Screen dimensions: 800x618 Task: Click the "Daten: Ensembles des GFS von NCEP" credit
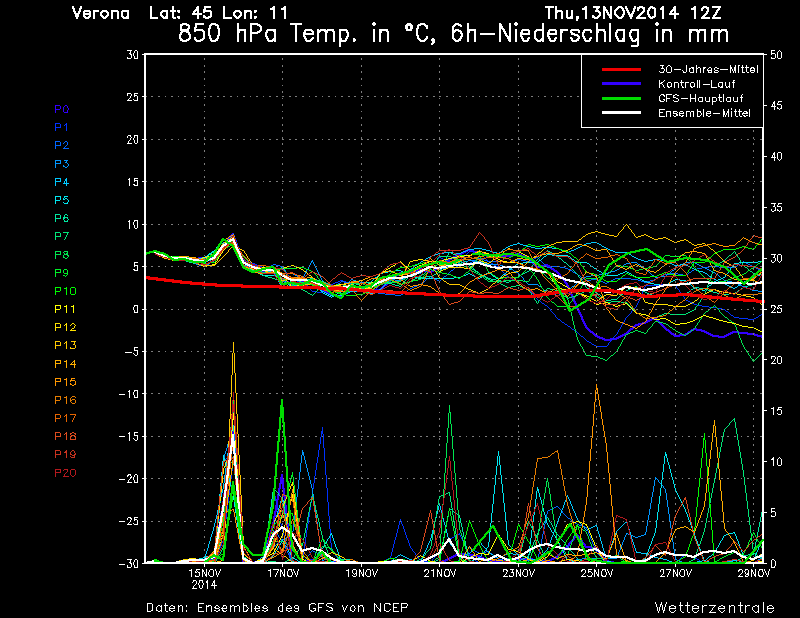tap(277, 608)
